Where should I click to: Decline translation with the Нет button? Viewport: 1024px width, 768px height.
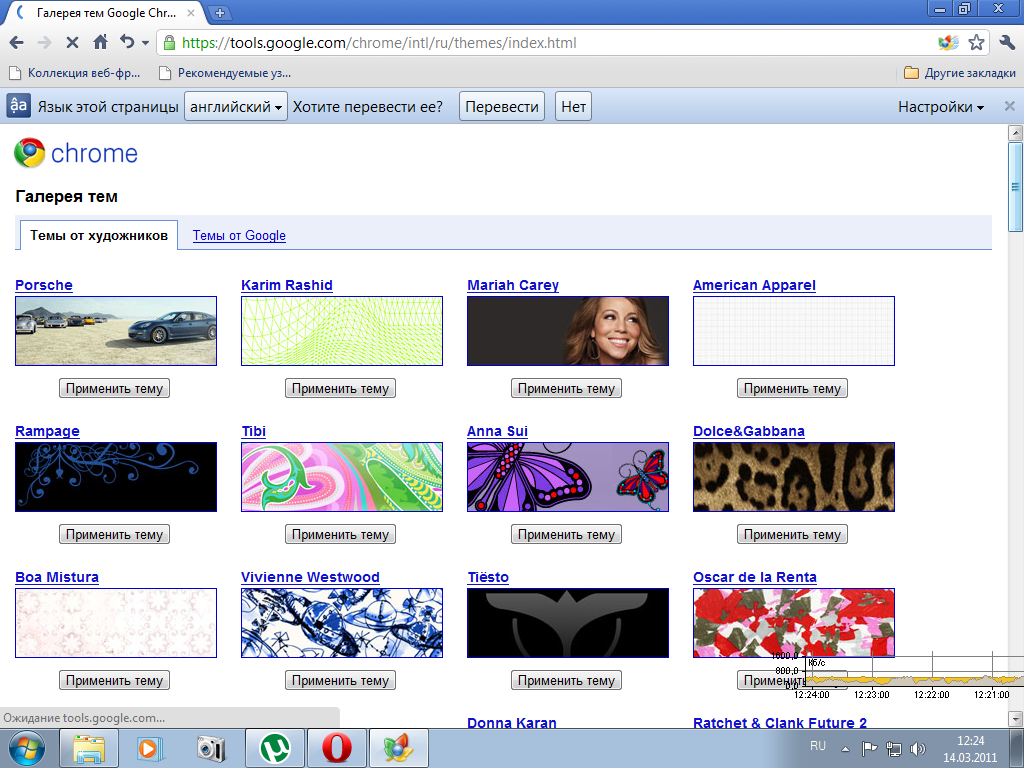[x=573, y=106]
